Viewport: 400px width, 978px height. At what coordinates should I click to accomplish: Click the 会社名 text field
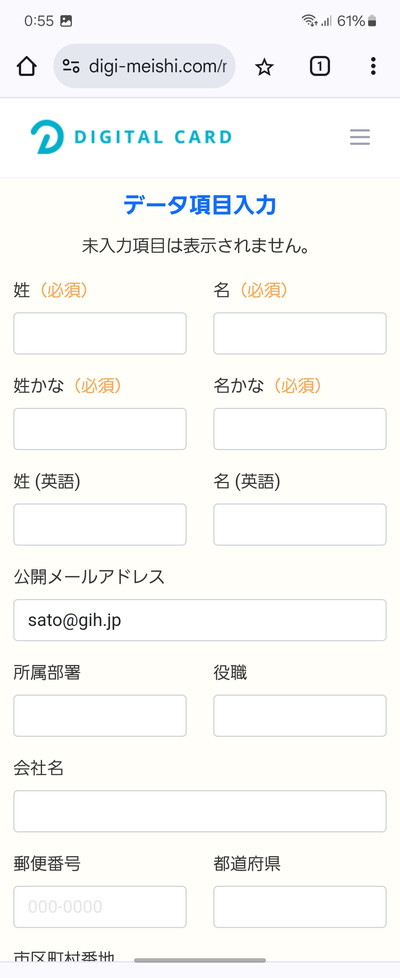(x=200, y=811)
